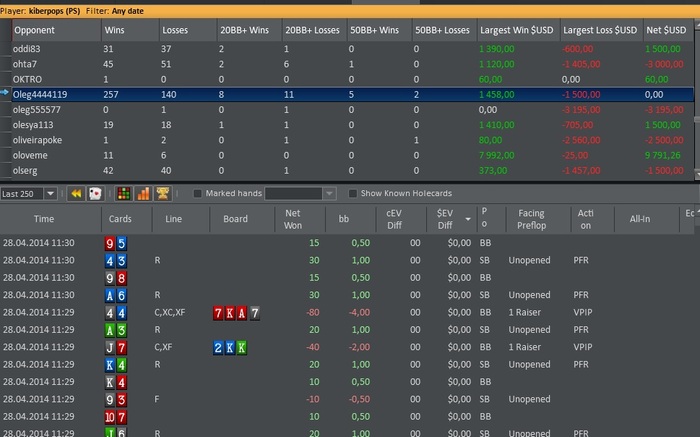Click the Line column header
This screenshot has width=700, height=437.
(x=181, y=219)
